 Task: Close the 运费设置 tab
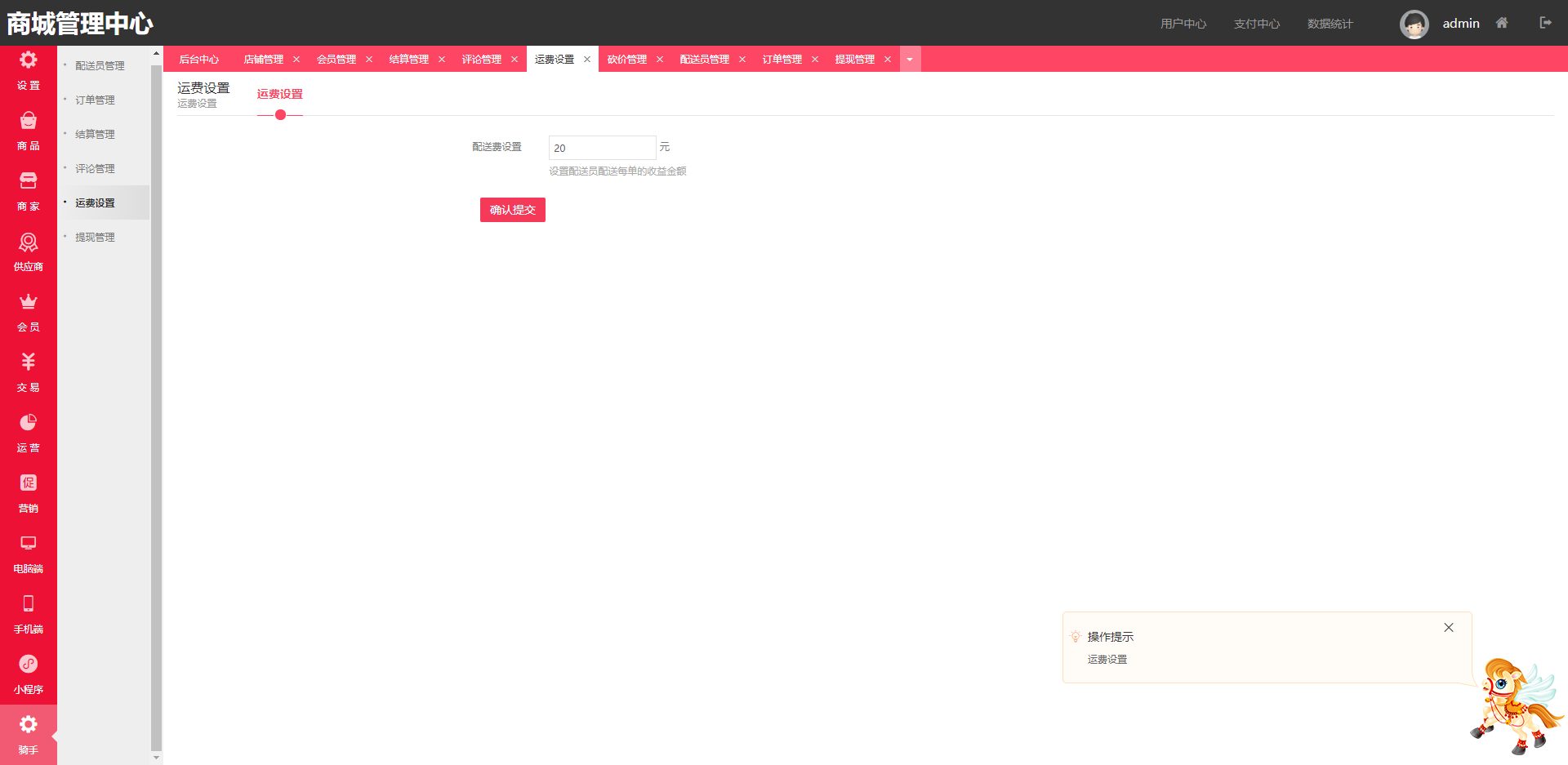587,60
